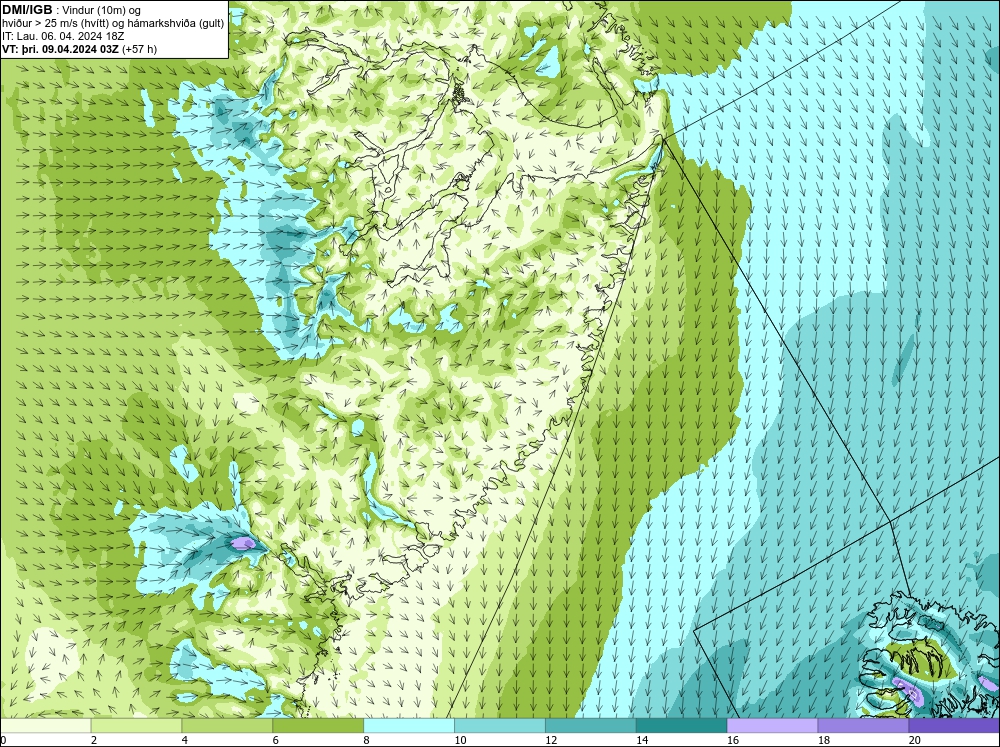Click the 'VT: þri. 09.04.2024 03Z' line
This screenshot has height=747, width=1000.
coord(60,48)
